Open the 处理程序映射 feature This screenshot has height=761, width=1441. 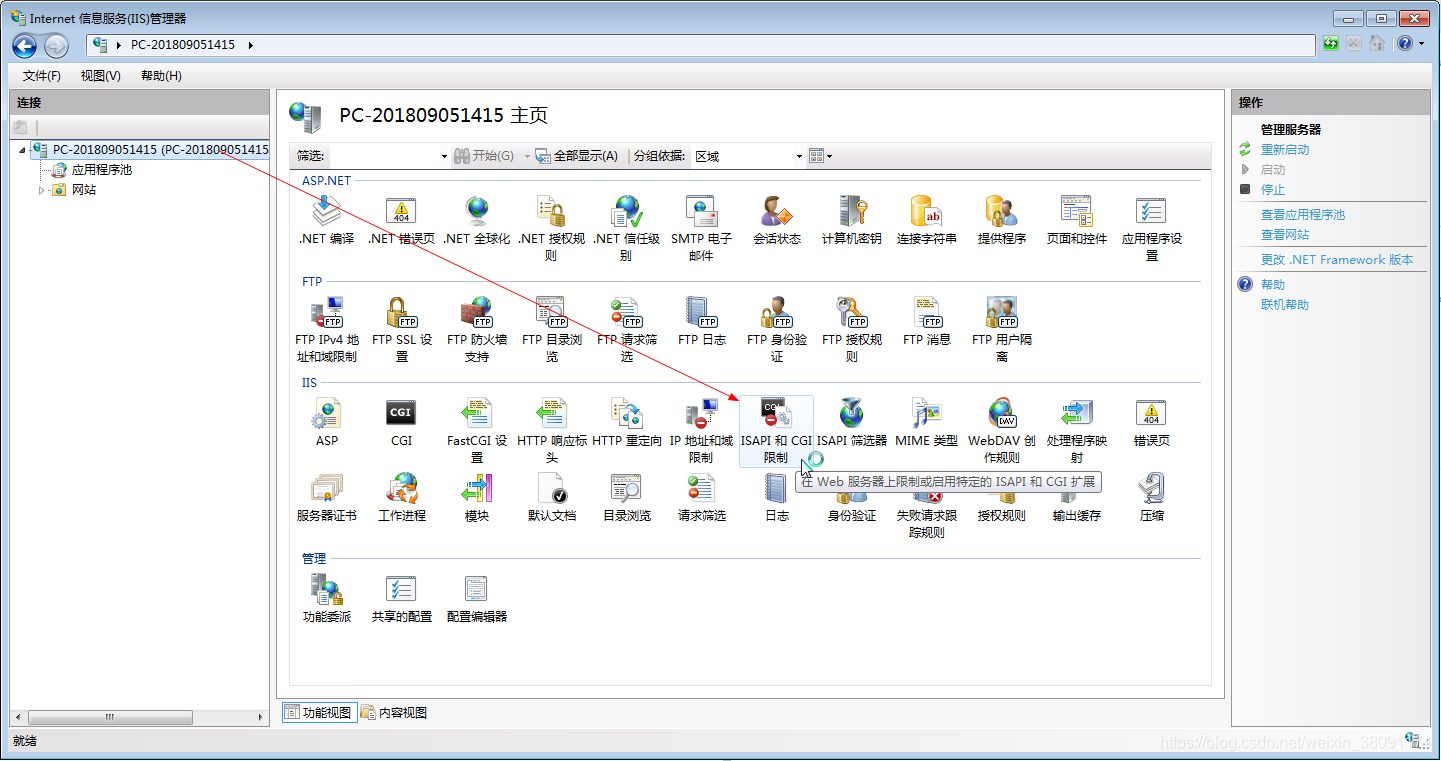click(1077, 430)
